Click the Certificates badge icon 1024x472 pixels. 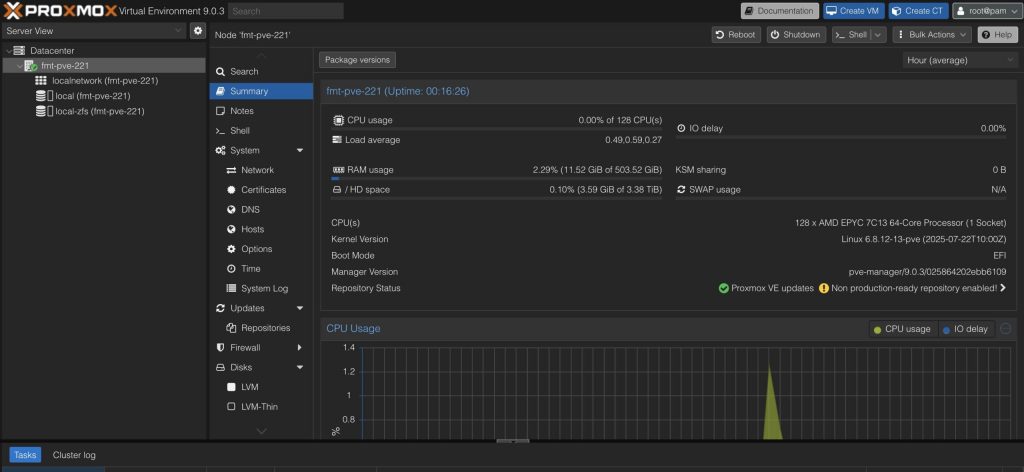tap(231, 190)
